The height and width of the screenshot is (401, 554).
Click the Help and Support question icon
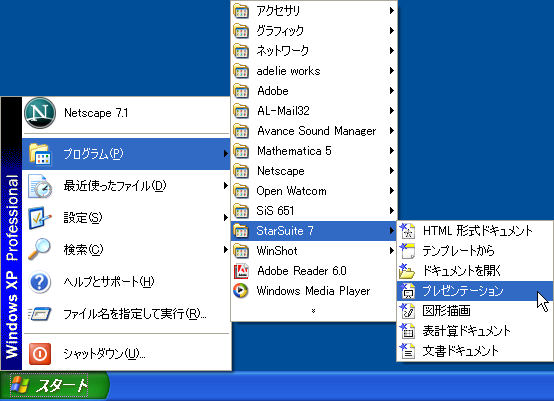[40, 282]
